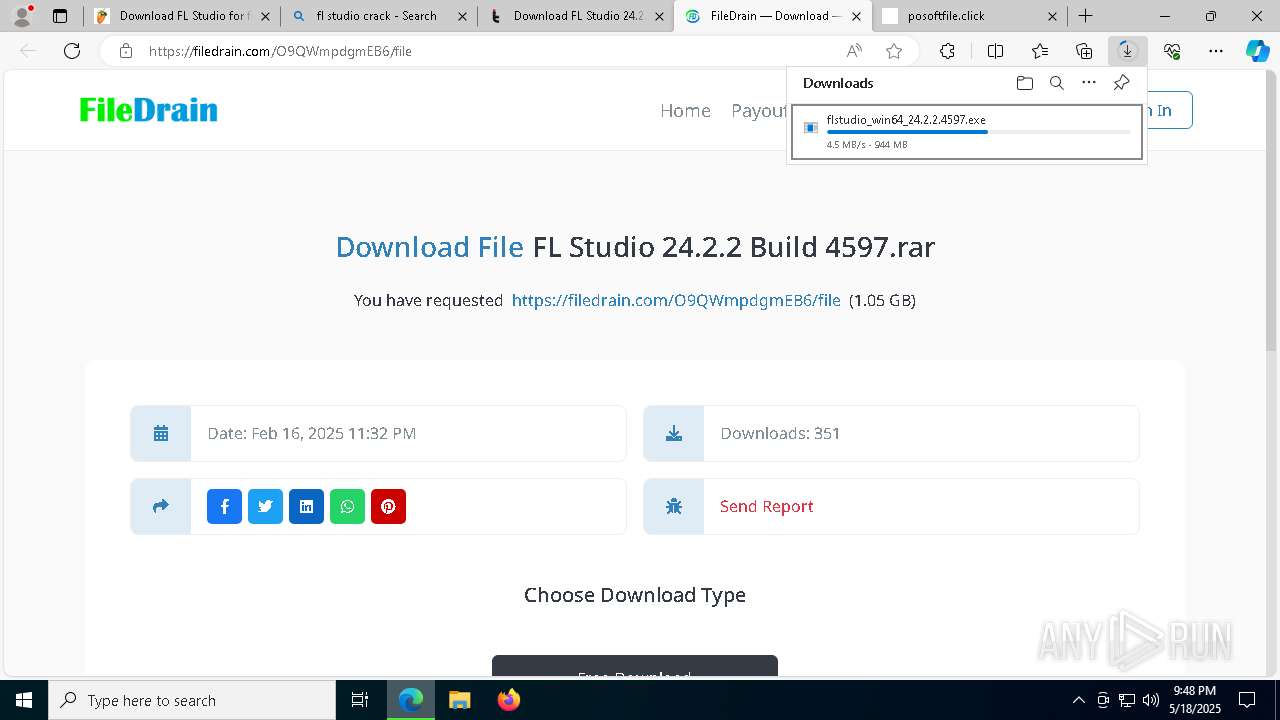Open volume control in system tray
Screen dimensions: 1280x720
[1151, 700]
